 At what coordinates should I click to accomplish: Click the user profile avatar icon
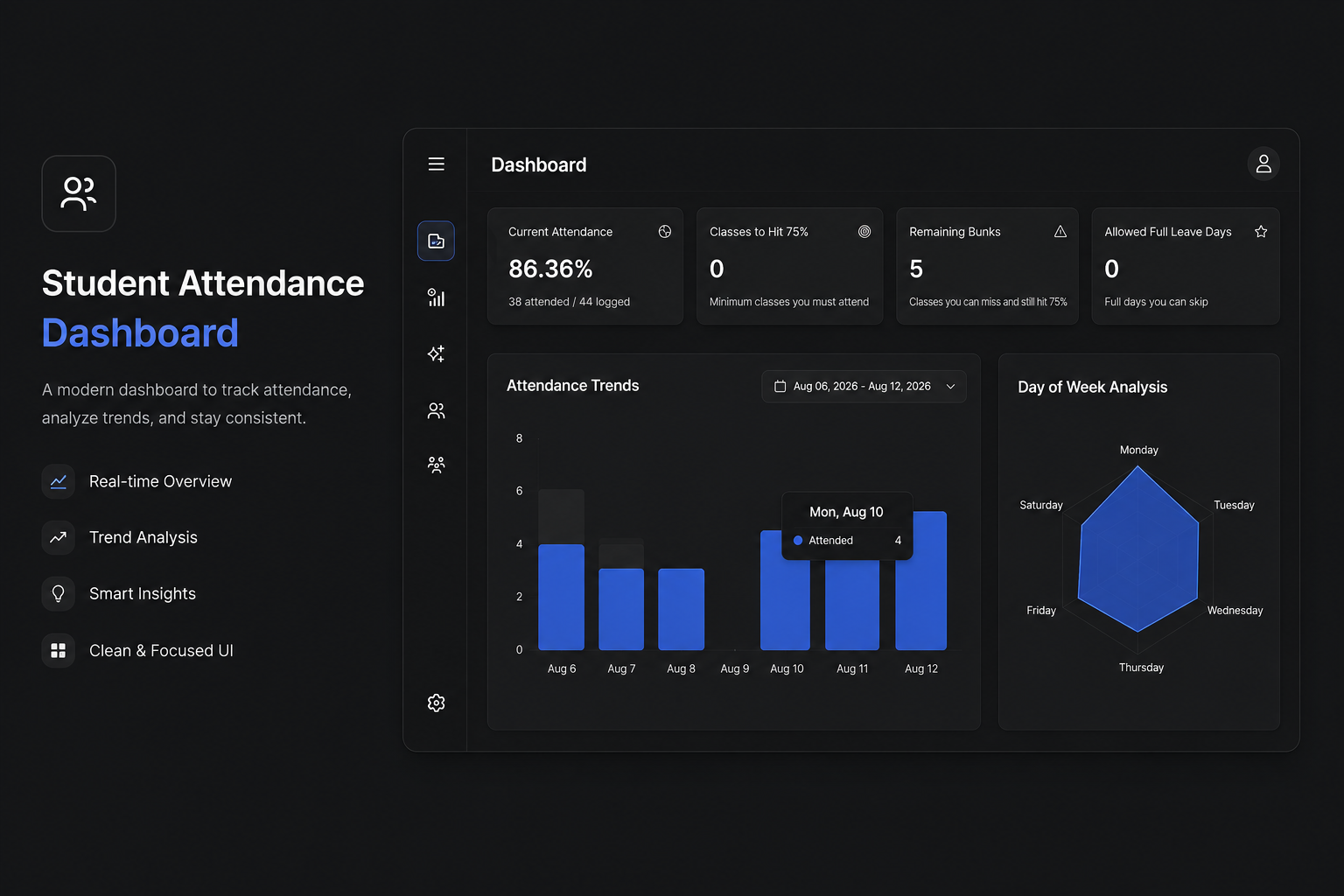click(x=1263, y=164)
